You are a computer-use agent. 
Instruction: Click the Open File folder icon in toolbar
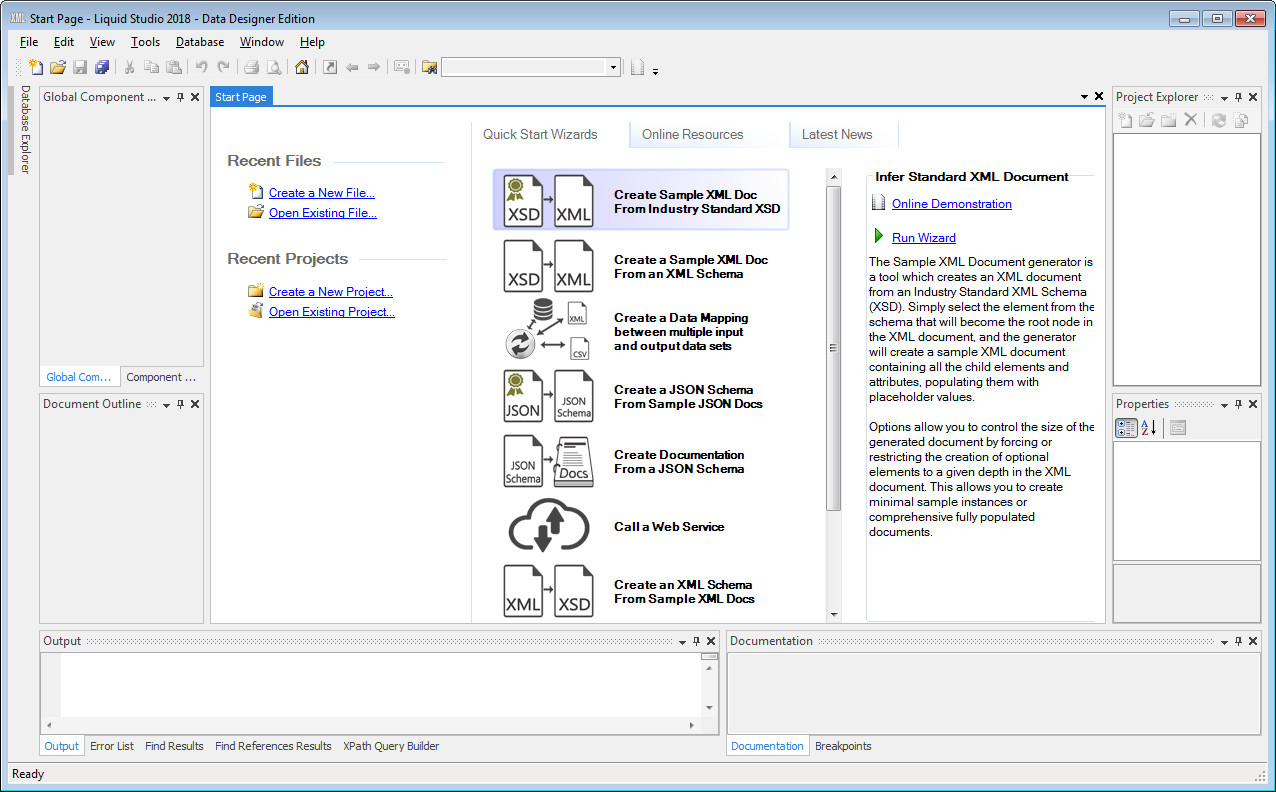point(58,67)
